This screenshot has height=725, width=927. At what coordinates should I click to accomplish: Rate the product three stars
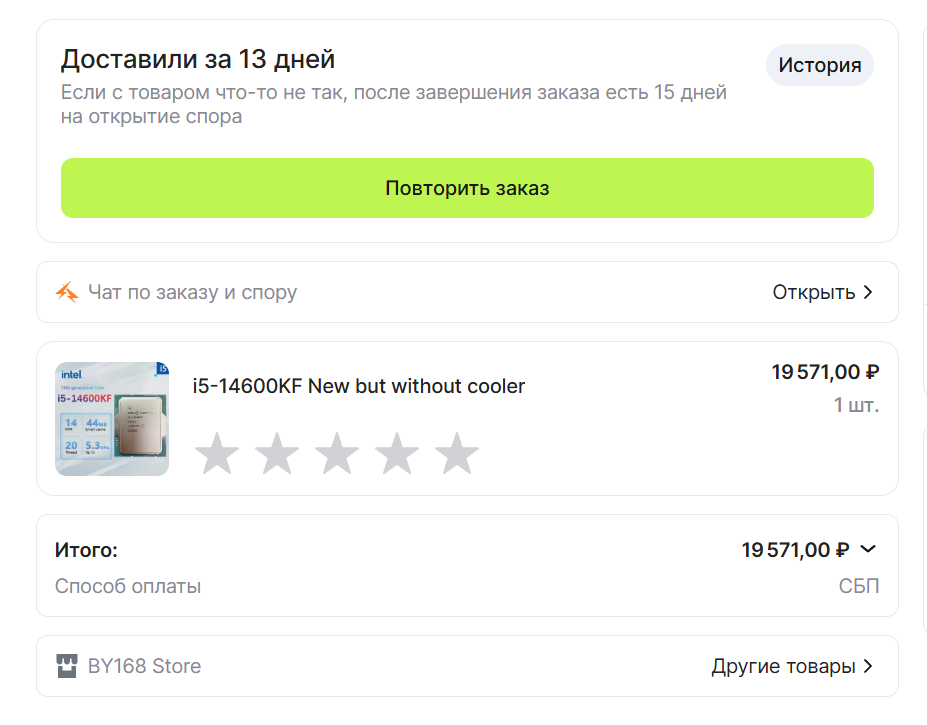point(337,454)
